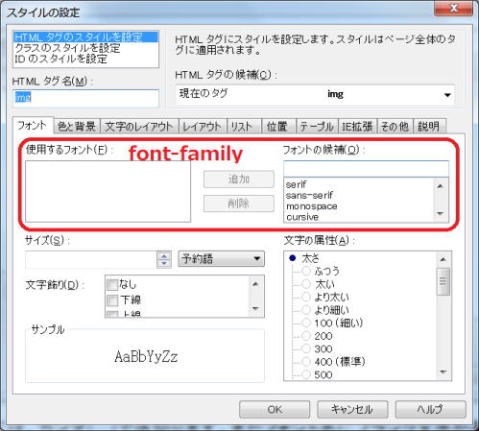Click 文字の属性 scrollbar thumb
Image resolution: width=479 pixels, height=431 pixels.
click(x=443, y=281)
